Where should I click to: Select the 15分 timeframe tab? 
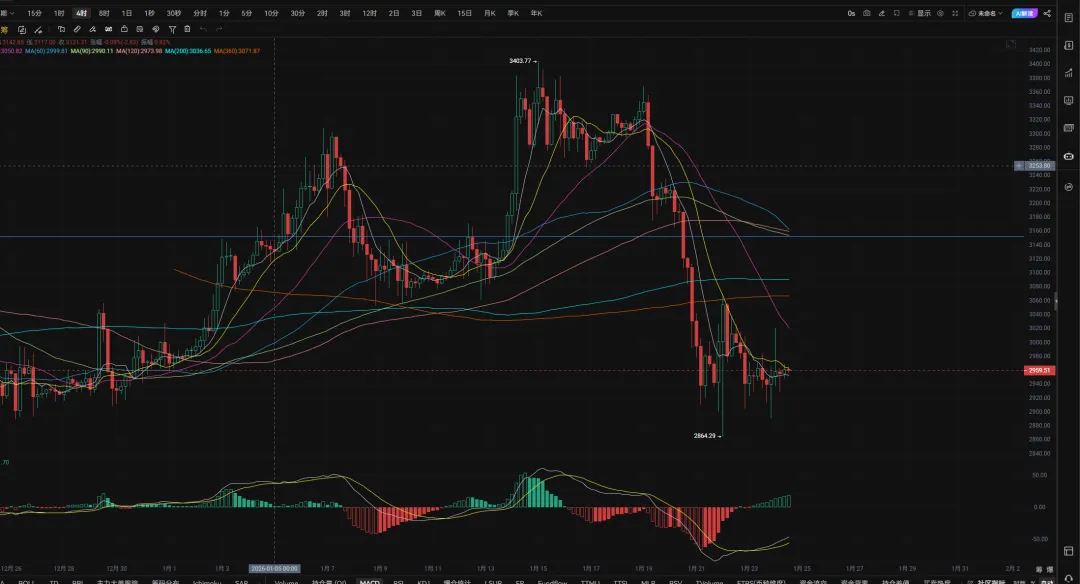[35, 14]
